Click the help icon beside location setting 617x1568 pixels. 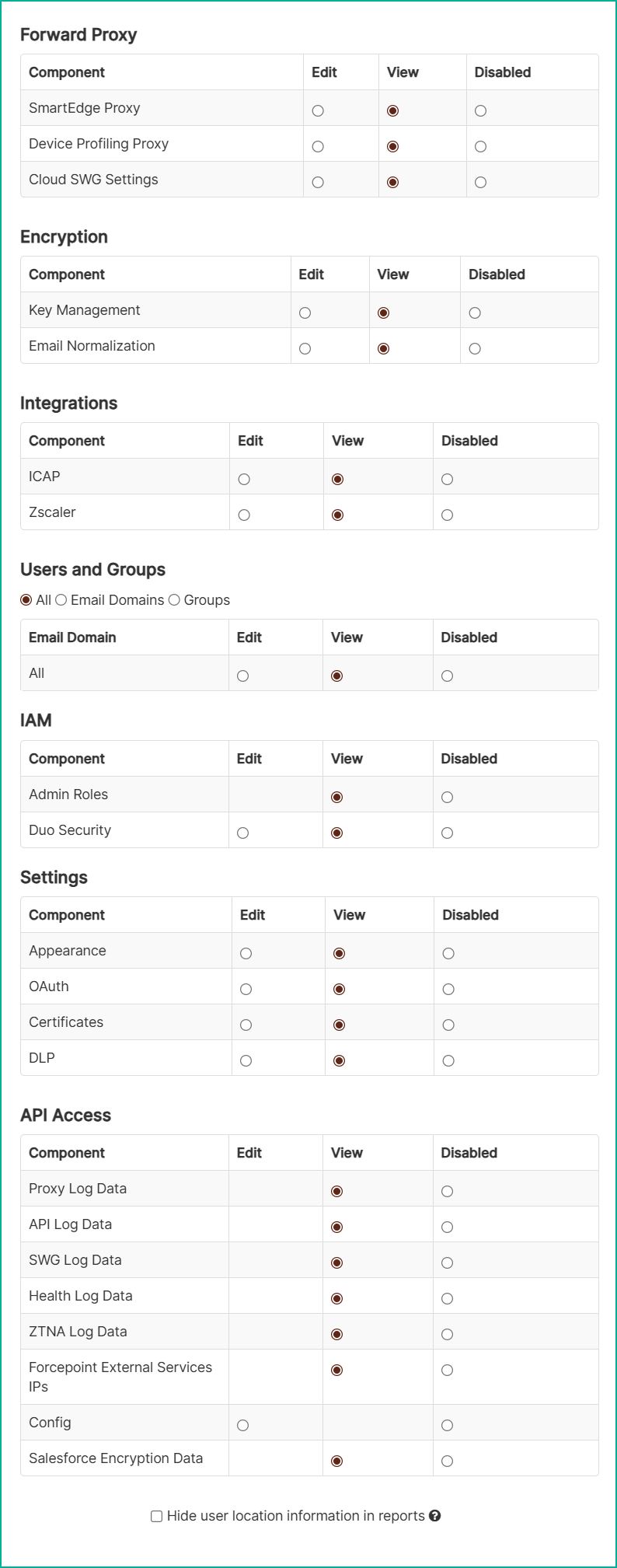coord(435,1516)
